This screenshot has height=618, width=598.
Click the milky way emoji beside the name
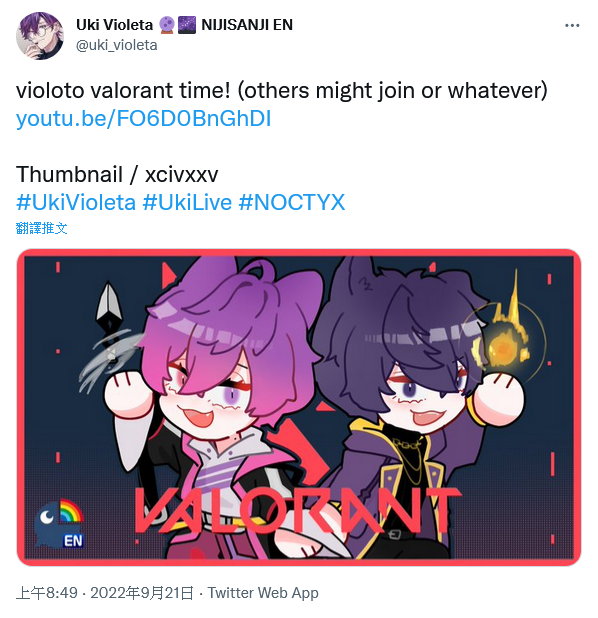pos(187,25)
